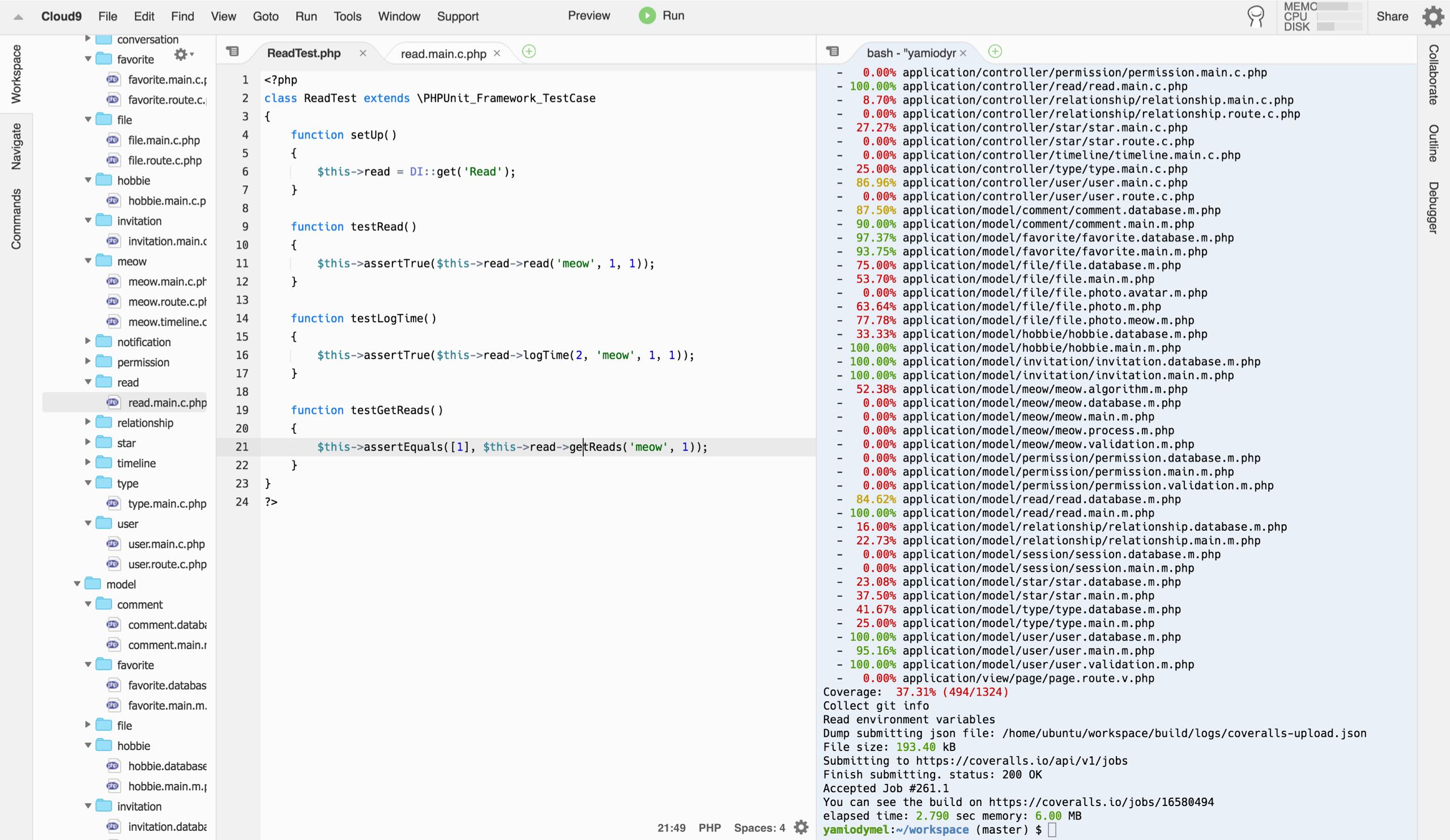This screenshot has height=840, width=1450.
Task: Expand the notification folder
Action: coord(88,341)
